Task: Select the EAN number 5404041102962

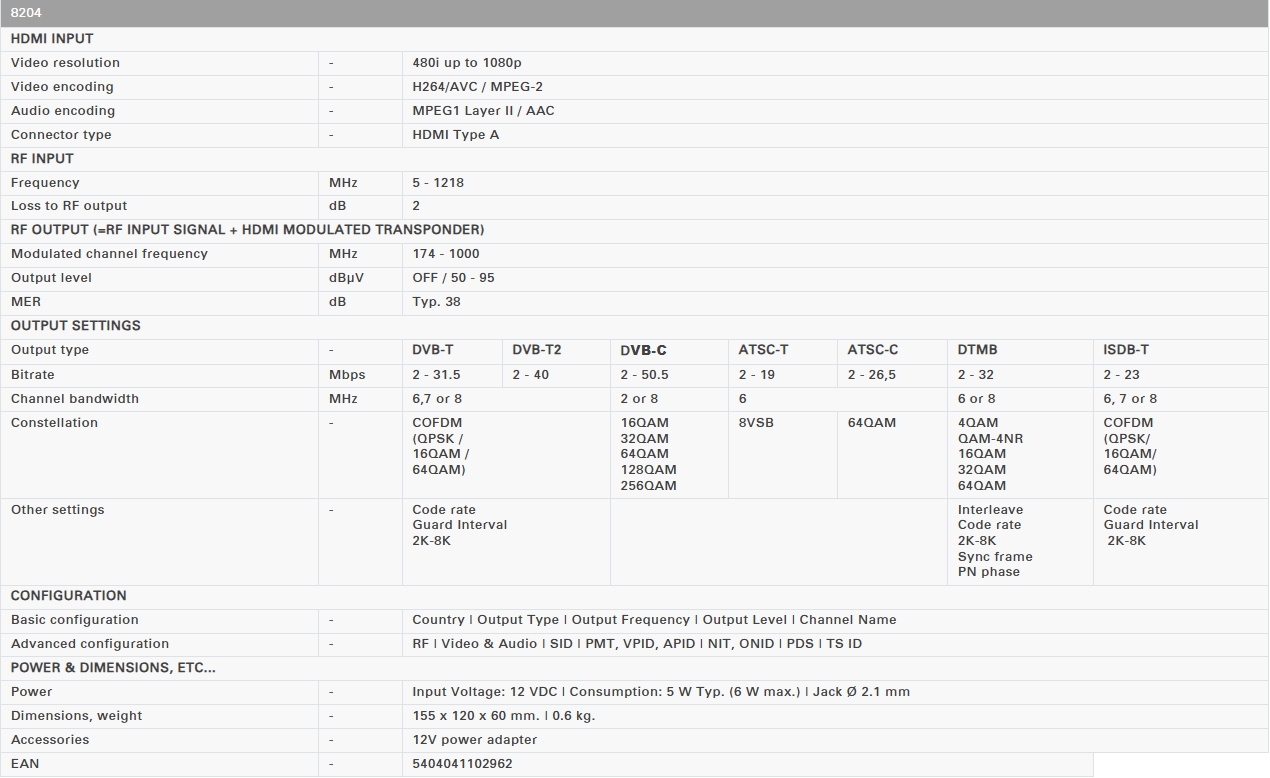Action: pyautogui.click(x=462, y=764)
